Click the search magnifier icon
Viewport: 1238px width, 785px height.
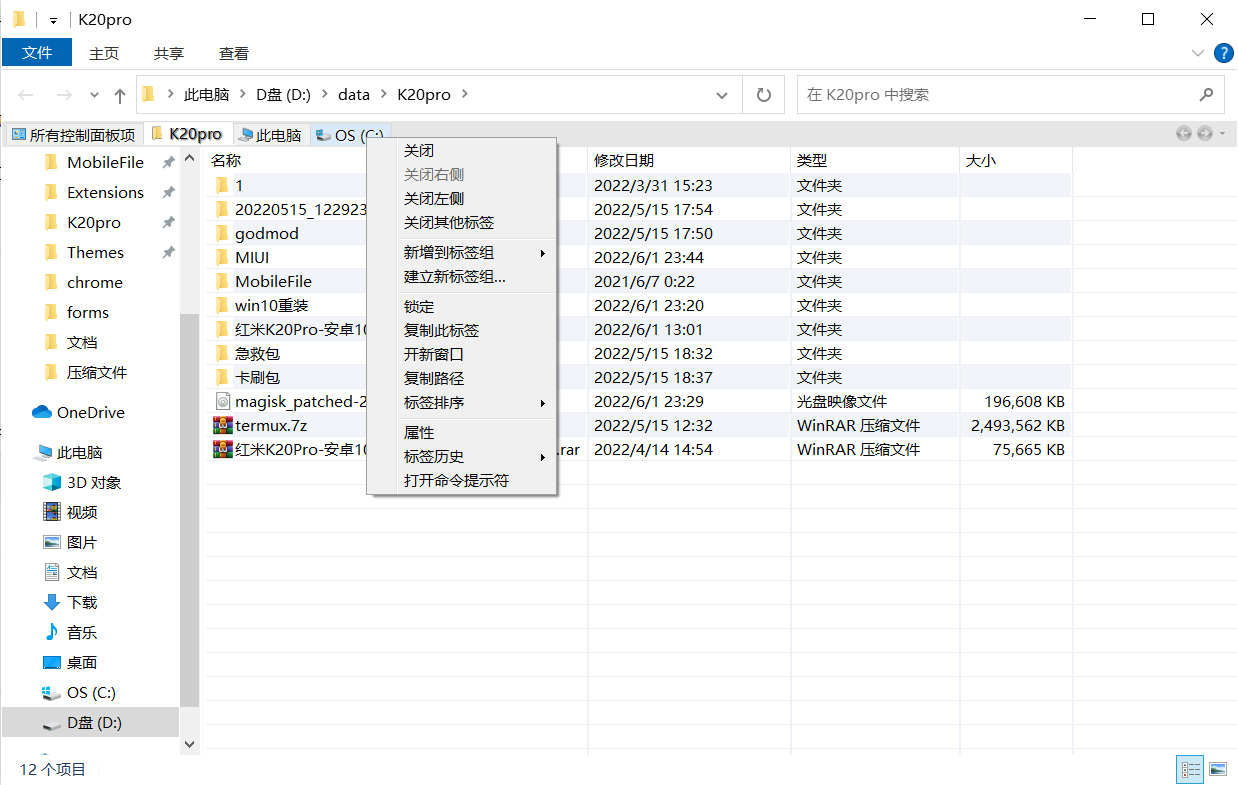click(1206, 95)
